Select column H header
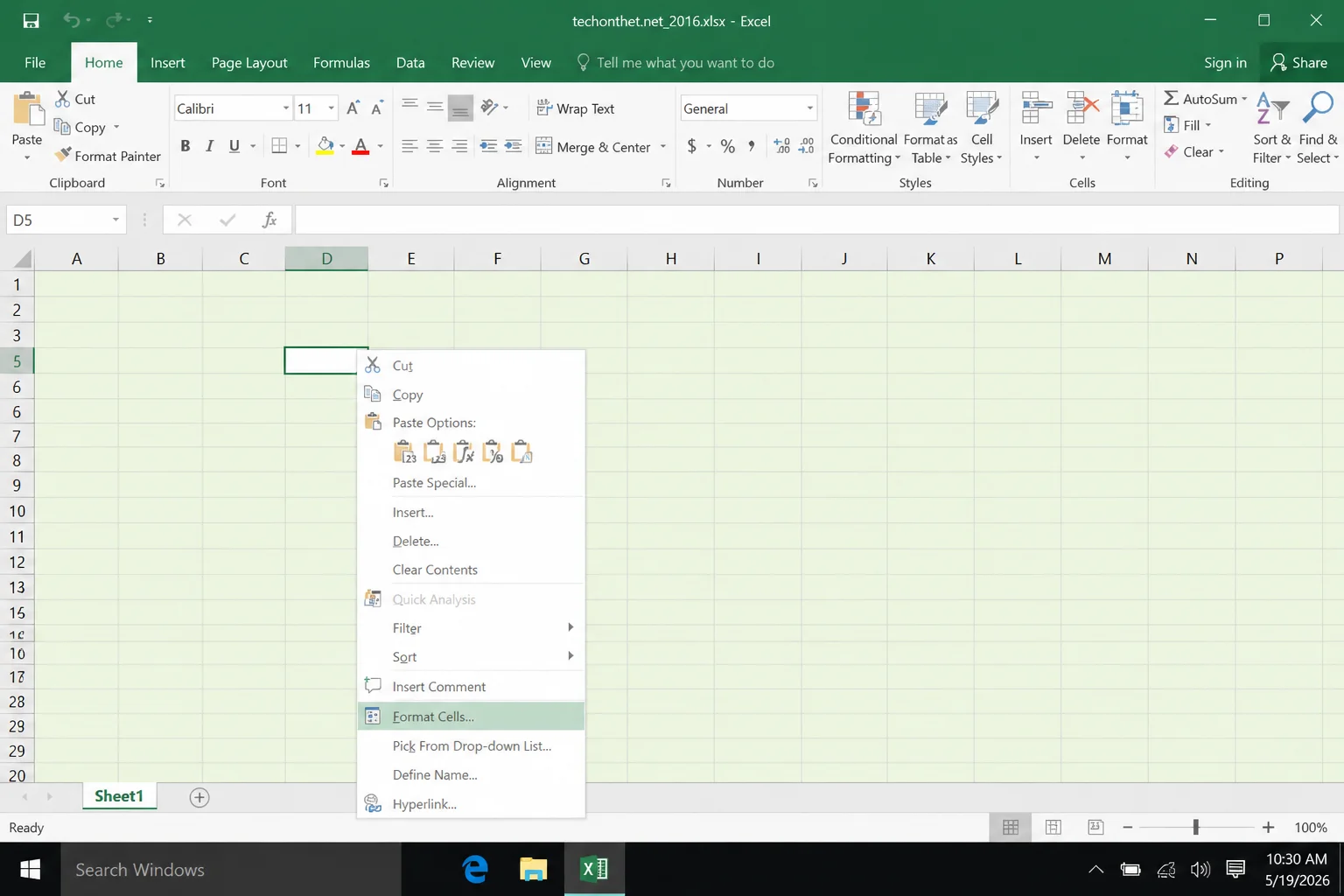Image resolution: width=1344 pixels, height=896 pixels. tap(671, 258)
